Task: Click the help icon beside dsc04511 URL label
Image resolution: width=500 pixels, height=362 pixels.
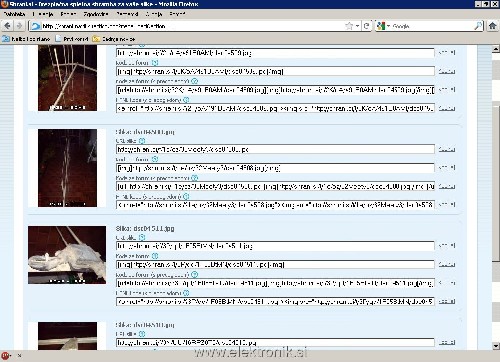Action: pyautogui.click(x=142, y=237)
